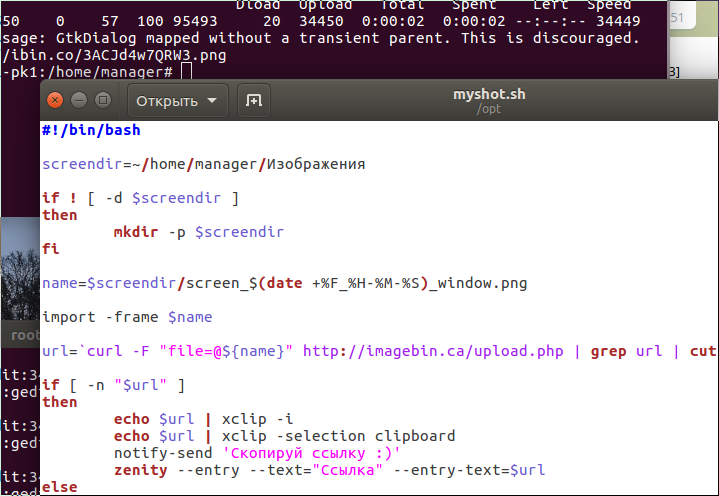
Task: Click the name=$screendir/screen_ line
Action: (x=284, y=283)
